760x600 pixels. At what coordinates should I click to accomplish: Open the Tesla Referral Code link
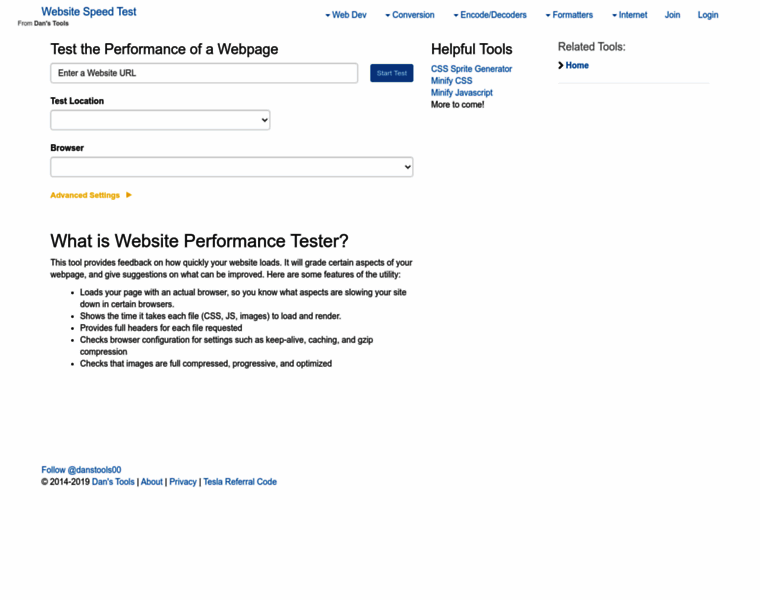[240, 482]
